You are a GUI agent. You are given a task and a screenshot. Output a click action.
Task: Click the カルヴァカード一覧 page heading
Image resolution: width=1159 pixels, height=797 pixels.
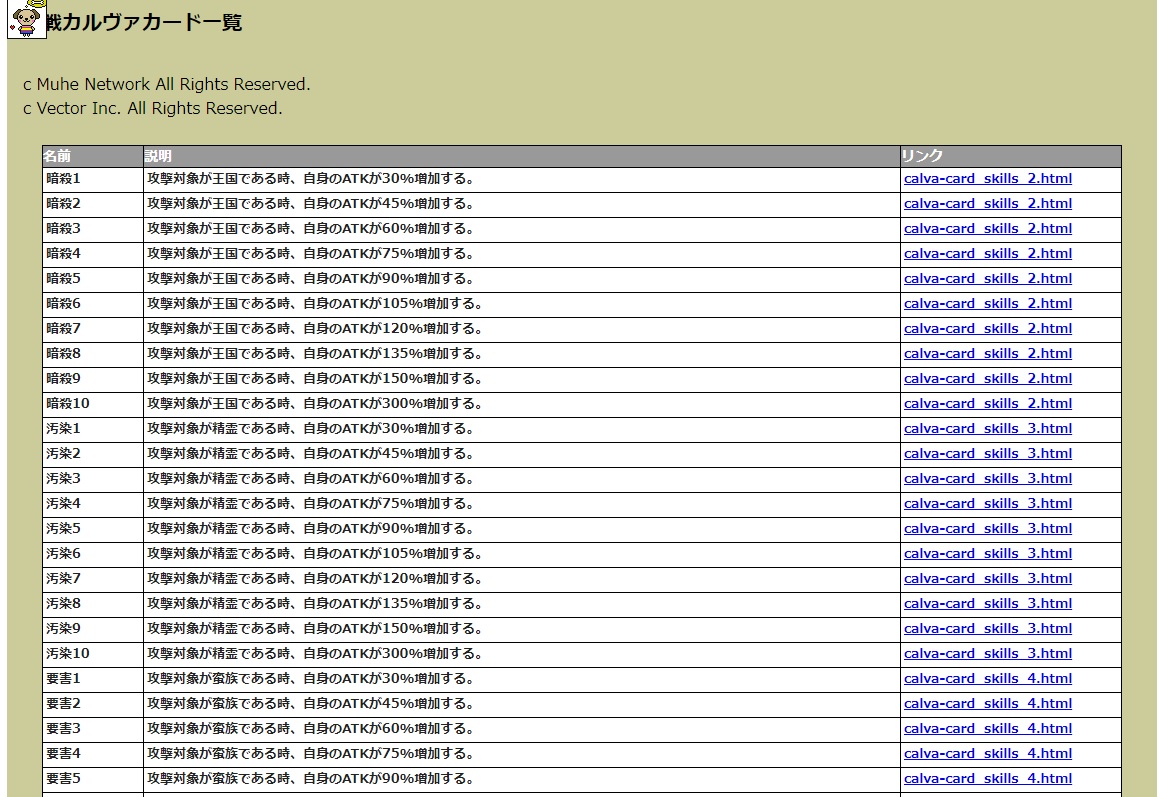coord(145,22)
